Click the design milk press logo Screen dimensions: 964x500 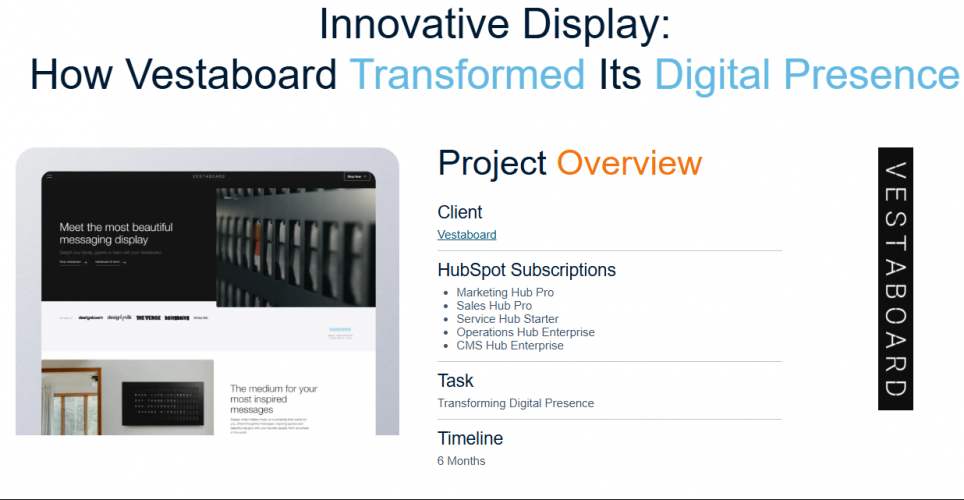(x=119, y=317)
